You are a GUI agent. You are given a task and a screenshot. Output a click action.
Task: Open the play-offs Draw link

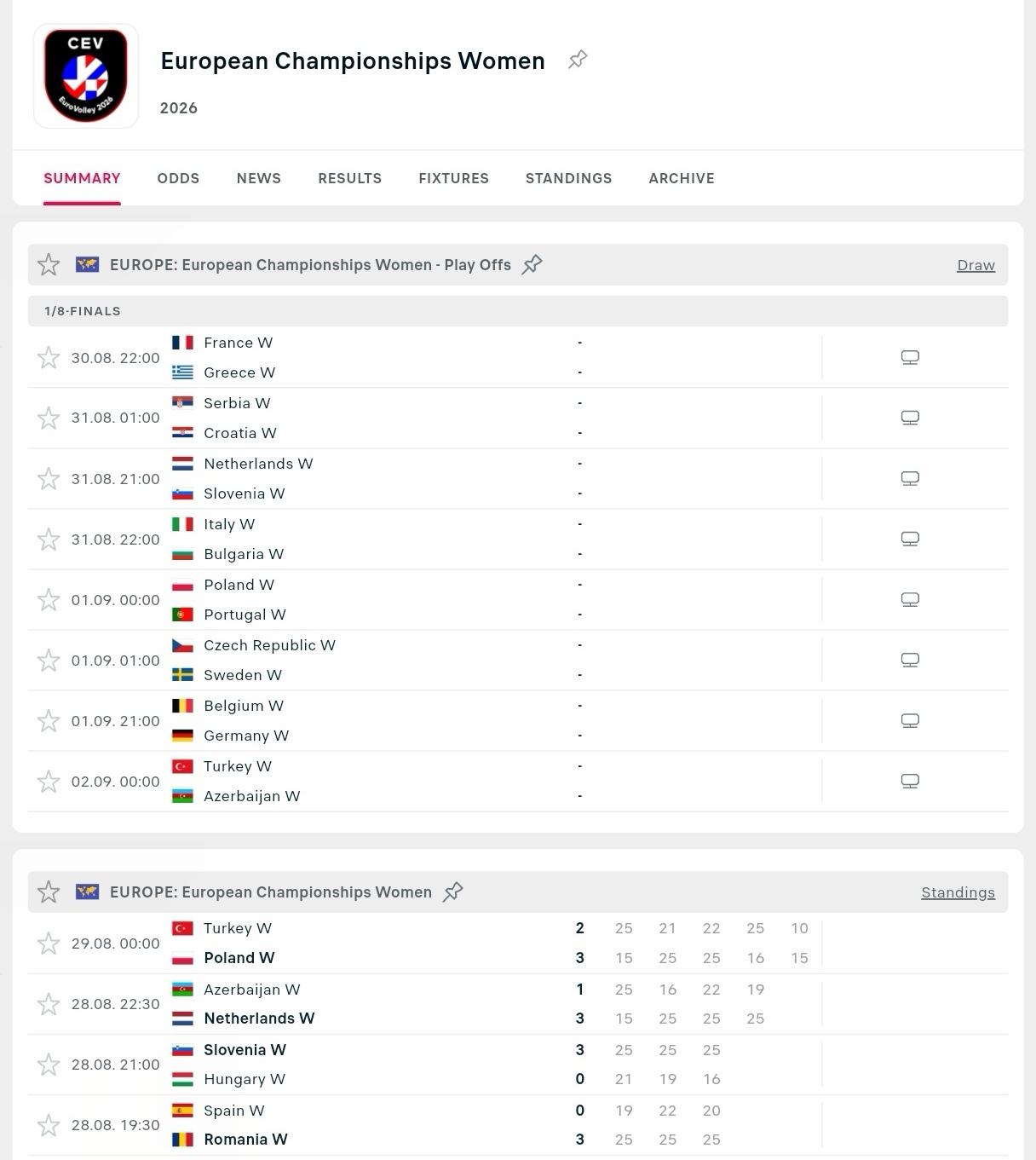pyautogui.click(x=976, y=265)
